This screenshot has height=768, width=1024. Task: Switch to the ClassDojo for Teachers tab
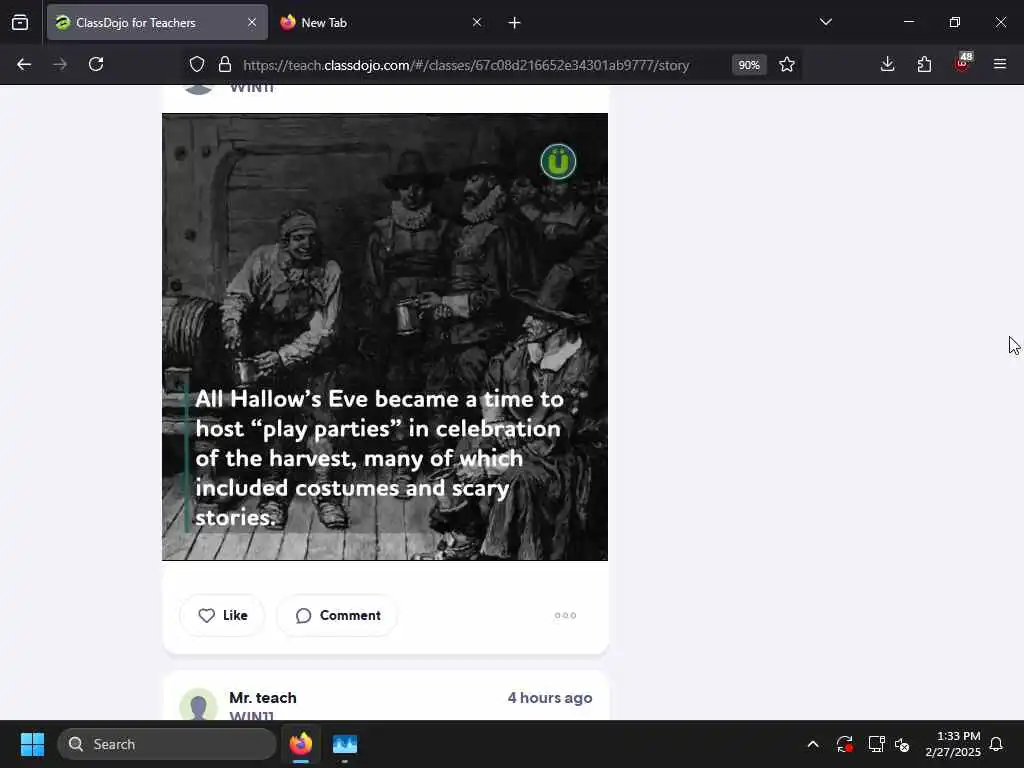pyautogui.click(x=157, y=22)
